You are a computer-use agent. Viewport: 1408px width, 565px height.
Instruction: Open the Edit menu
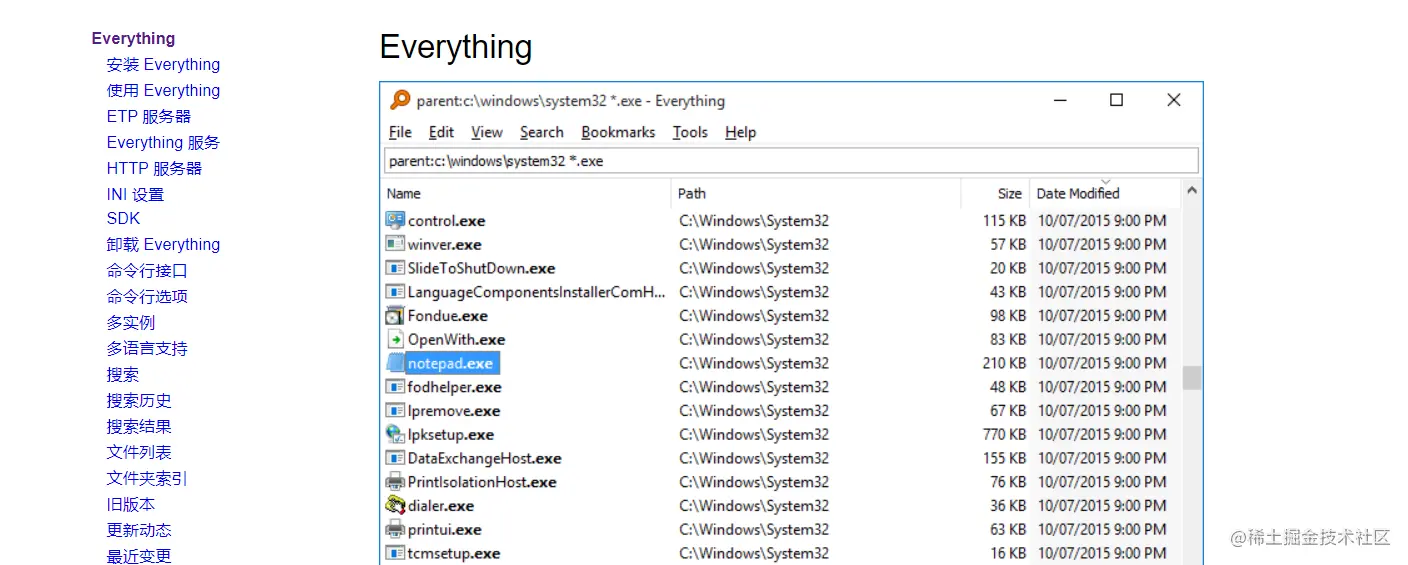point(441,132)
